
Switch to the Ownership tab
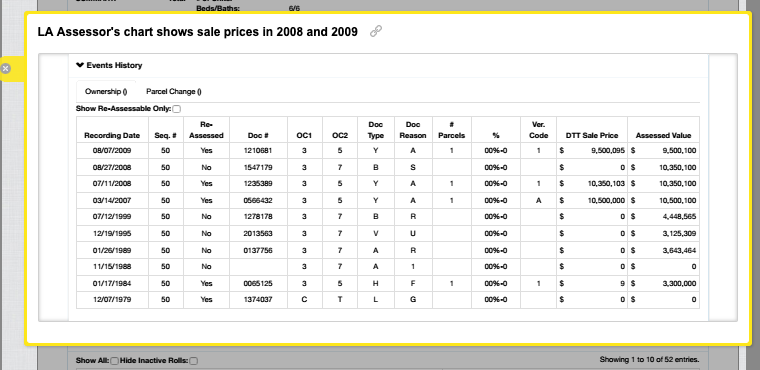[106, 91]
